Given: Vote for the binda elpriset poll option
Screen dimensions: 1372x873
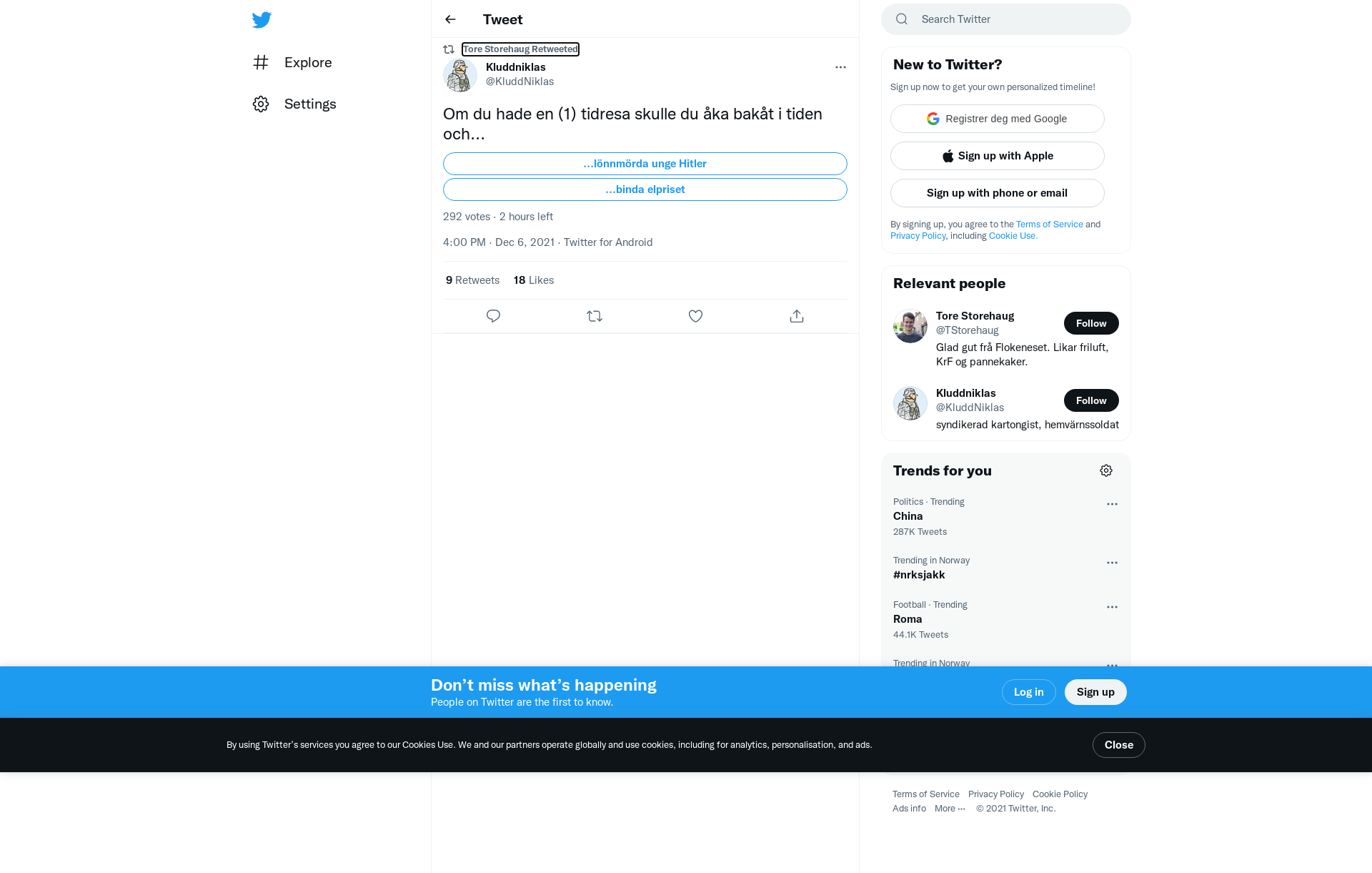Looking at the screenshot, I should point(645,189).
